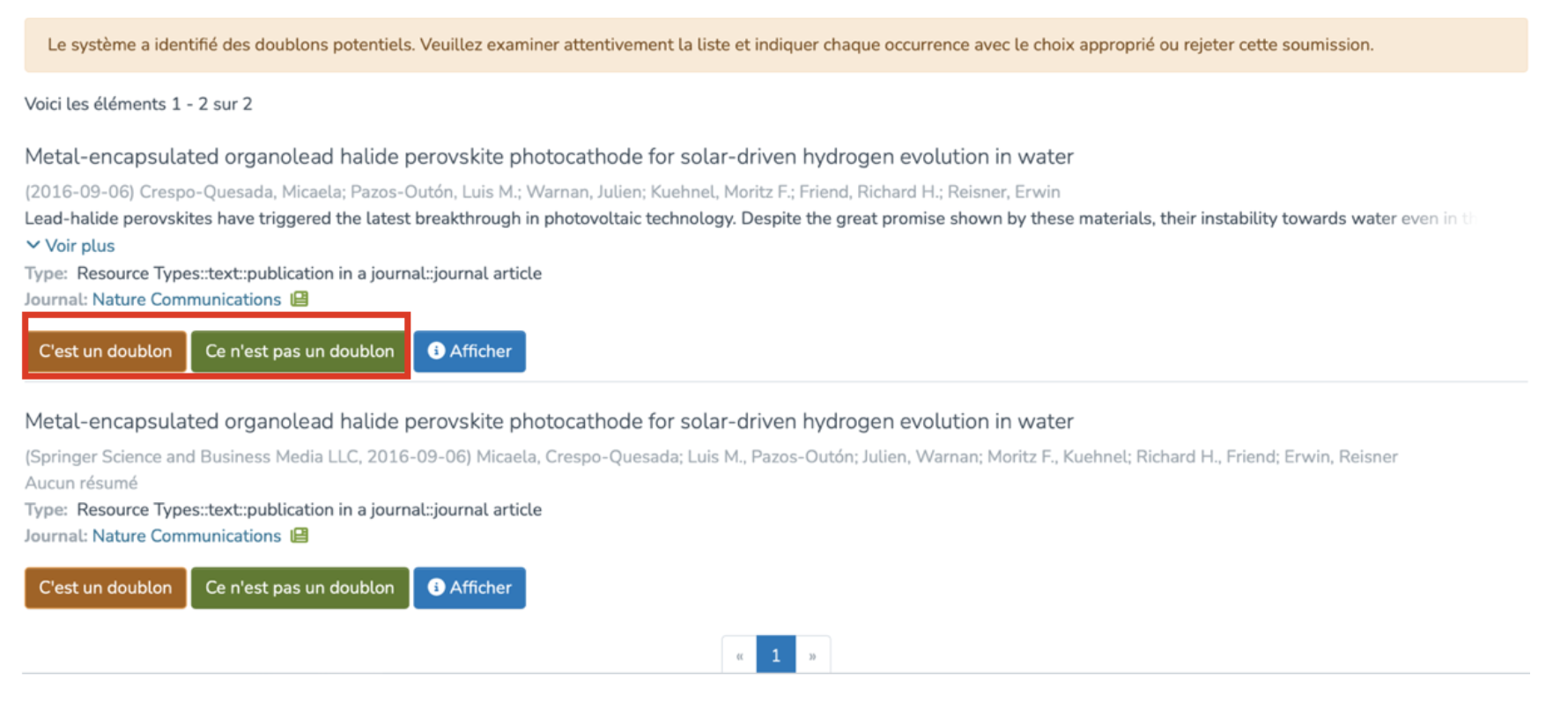Click the "Aucun résumé" text of second record

81,483
